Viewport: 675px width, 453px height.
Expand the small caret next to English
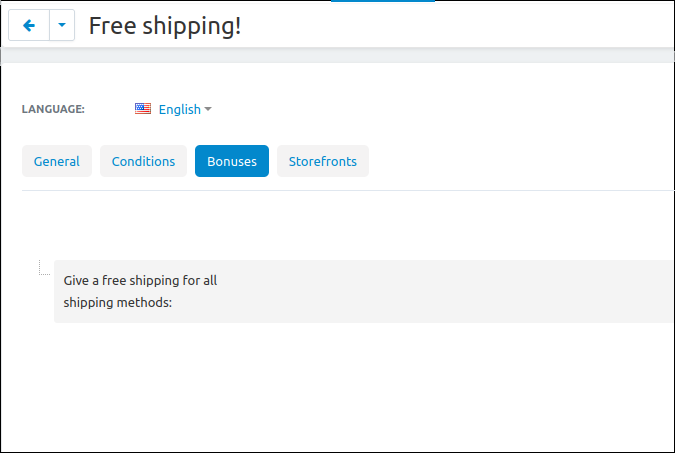[208, 109]
